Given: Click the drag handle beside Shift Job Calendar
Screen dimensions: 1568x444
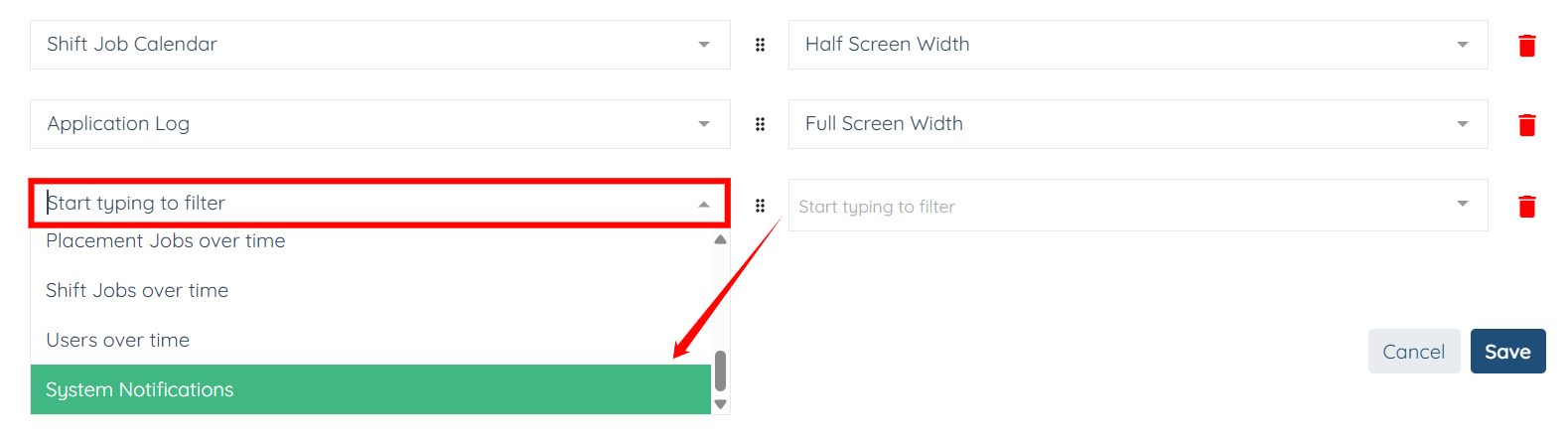Looking at the screenshot, I should (760, 45).
